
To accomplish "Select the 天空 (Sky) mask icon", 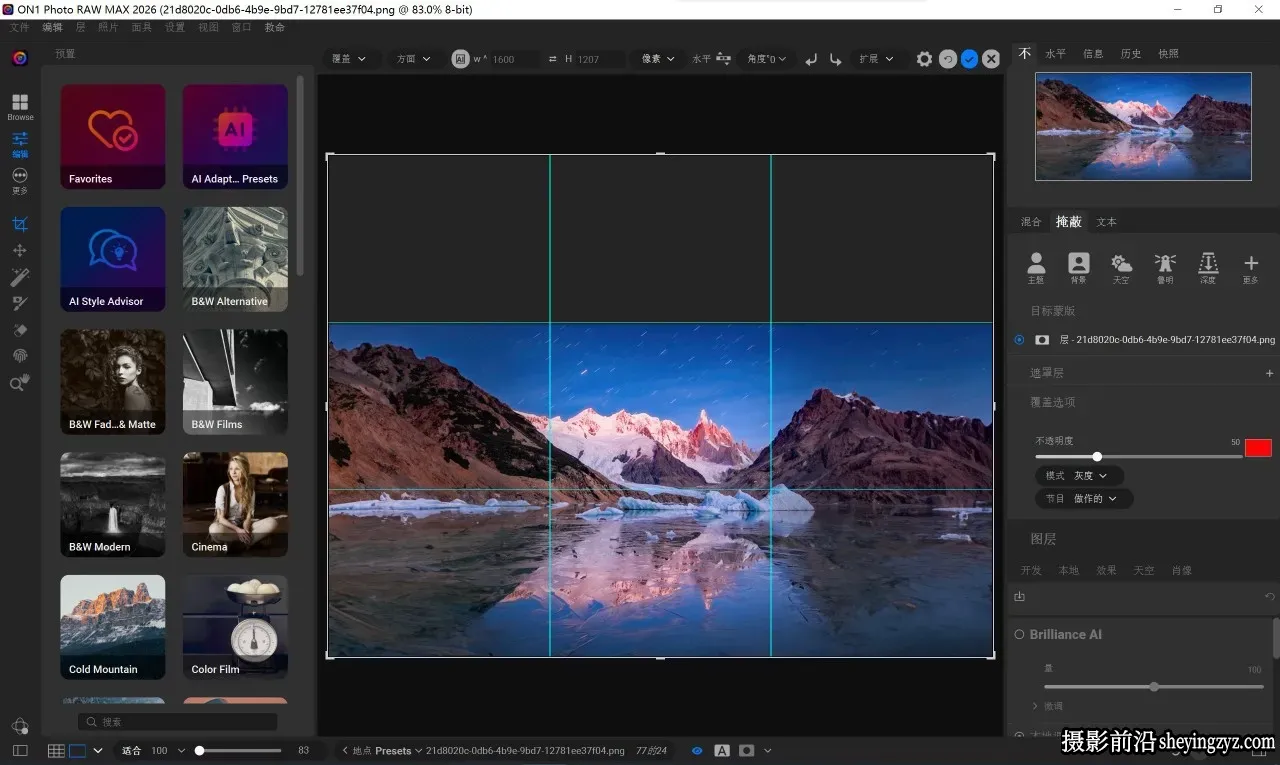I will pos(1121,268).
